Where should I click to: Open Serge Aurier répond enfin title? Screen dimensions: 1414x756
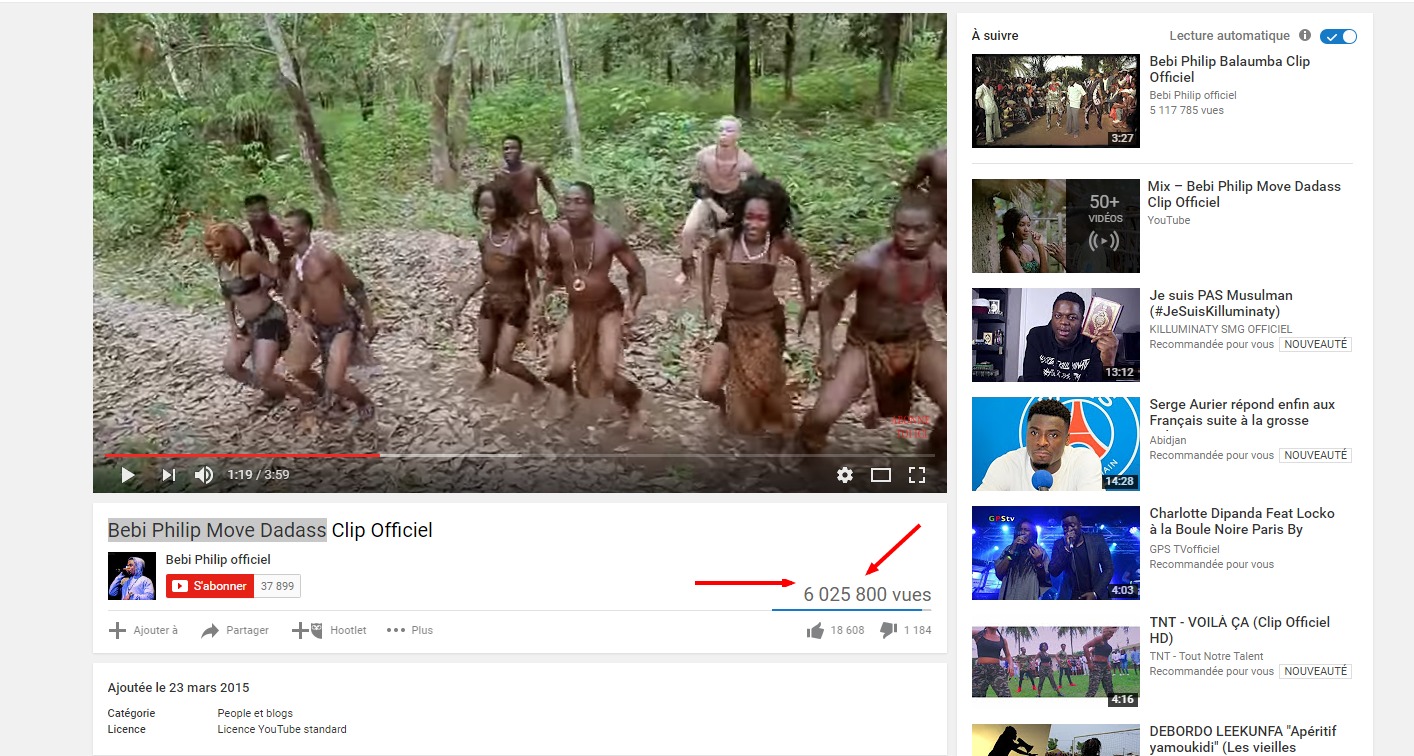[x=1243, y=412]
